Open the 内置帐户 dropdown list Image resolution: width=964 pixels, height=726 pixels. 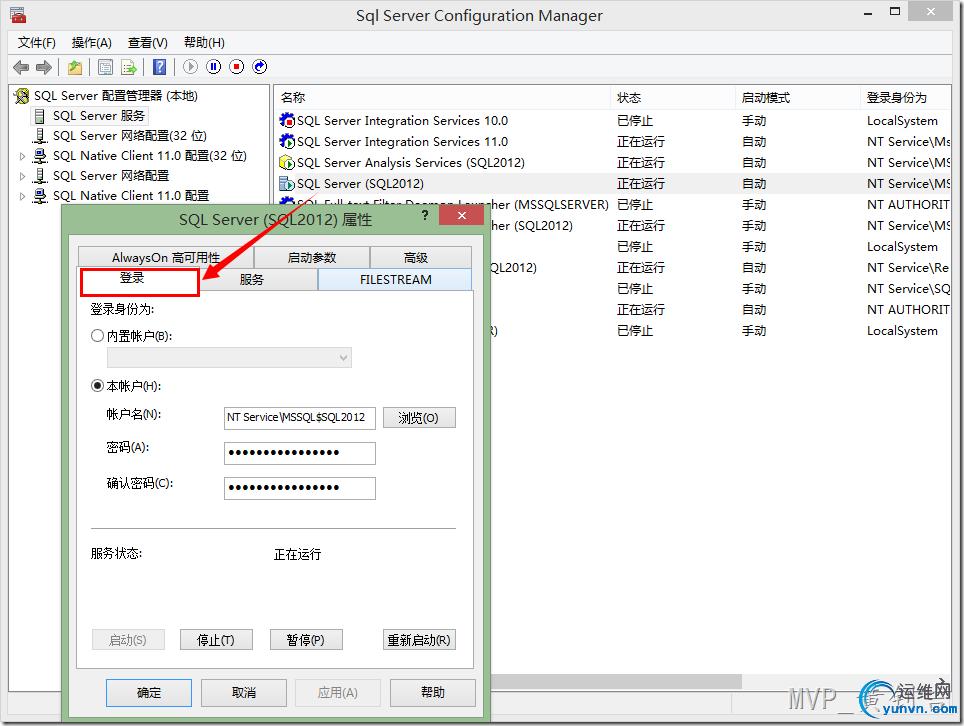pyautogui.click(x=229, y=357)
